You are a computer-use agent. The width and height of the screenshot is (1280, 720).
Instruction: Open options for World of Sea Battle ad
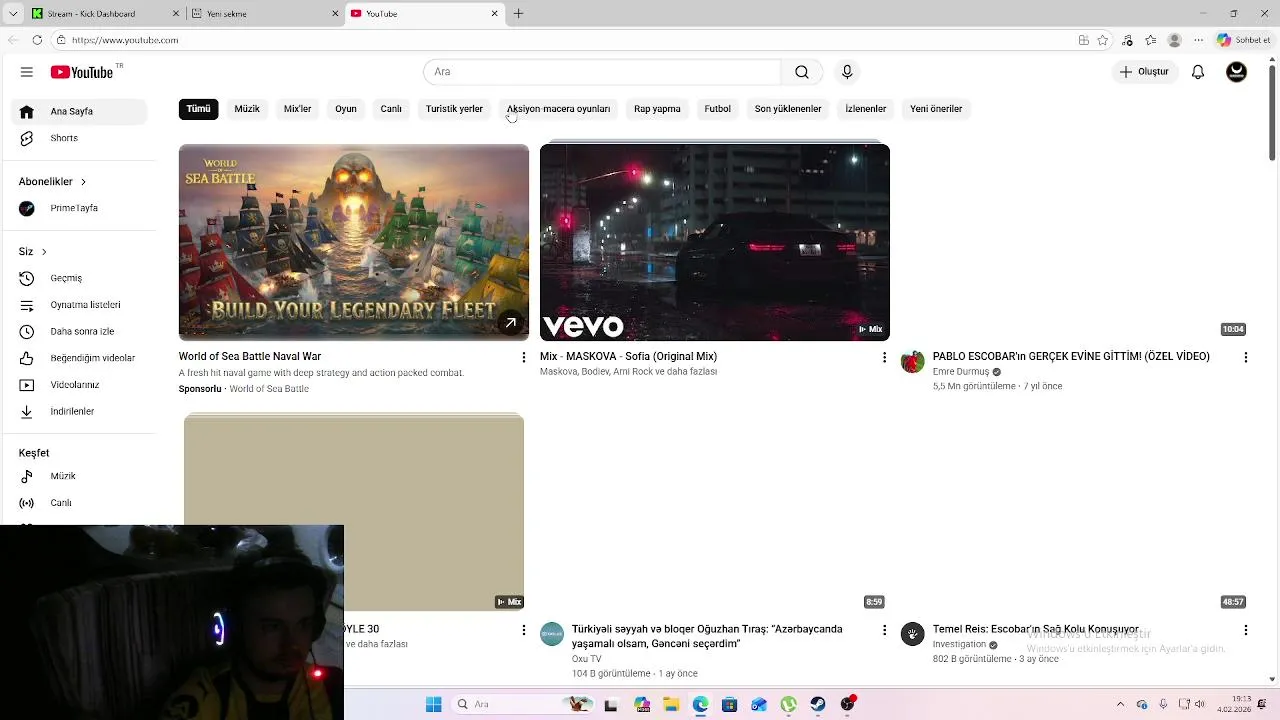pyautogui.click(x=523, y=357)
